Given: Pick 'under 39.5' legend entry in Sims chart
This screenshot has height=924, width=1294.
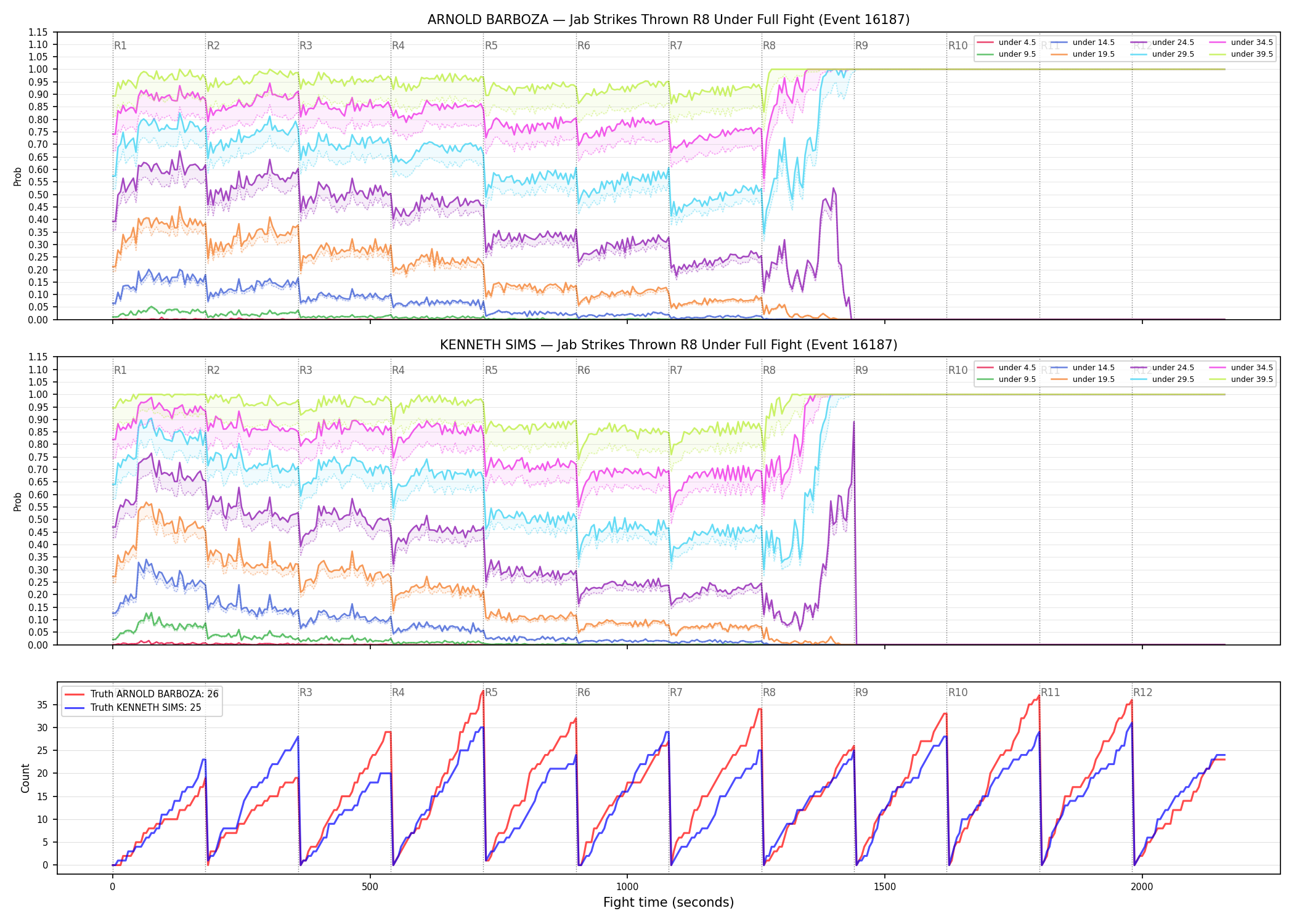Looking at the screenshot, I should 1242,379.
